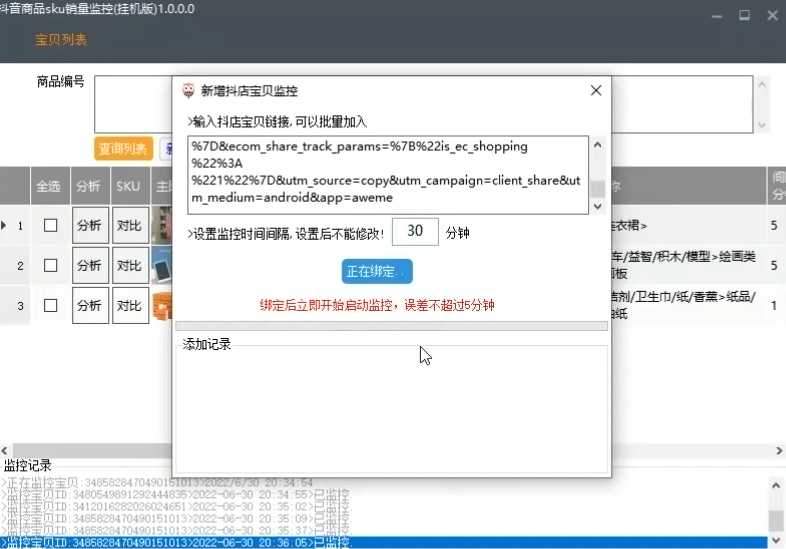This screenshot has height=549, width=786.
Task: Minimize the main application window
Action: click(x=717, y=16)
